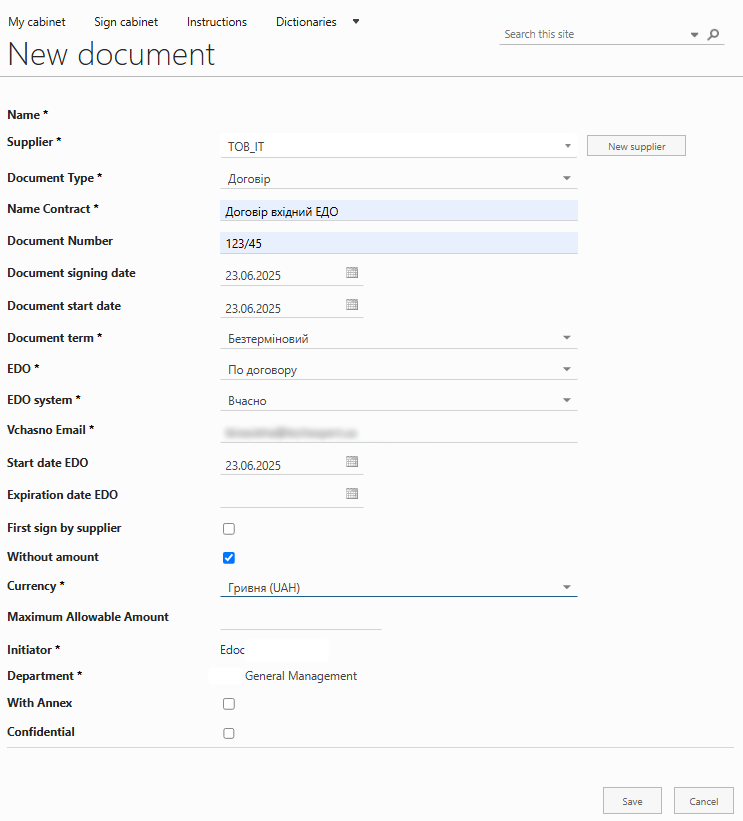Open calendar for Expiration date EDO
Screen dimensions: 743x821
352,494
